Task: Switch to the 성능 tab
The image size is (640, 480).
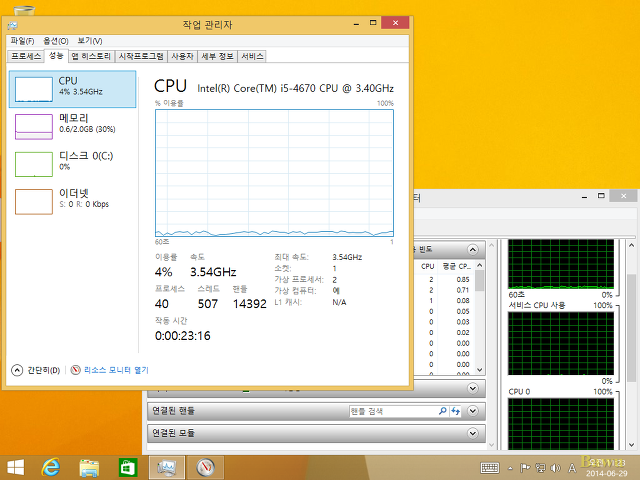Action: (x=56, y=56)
